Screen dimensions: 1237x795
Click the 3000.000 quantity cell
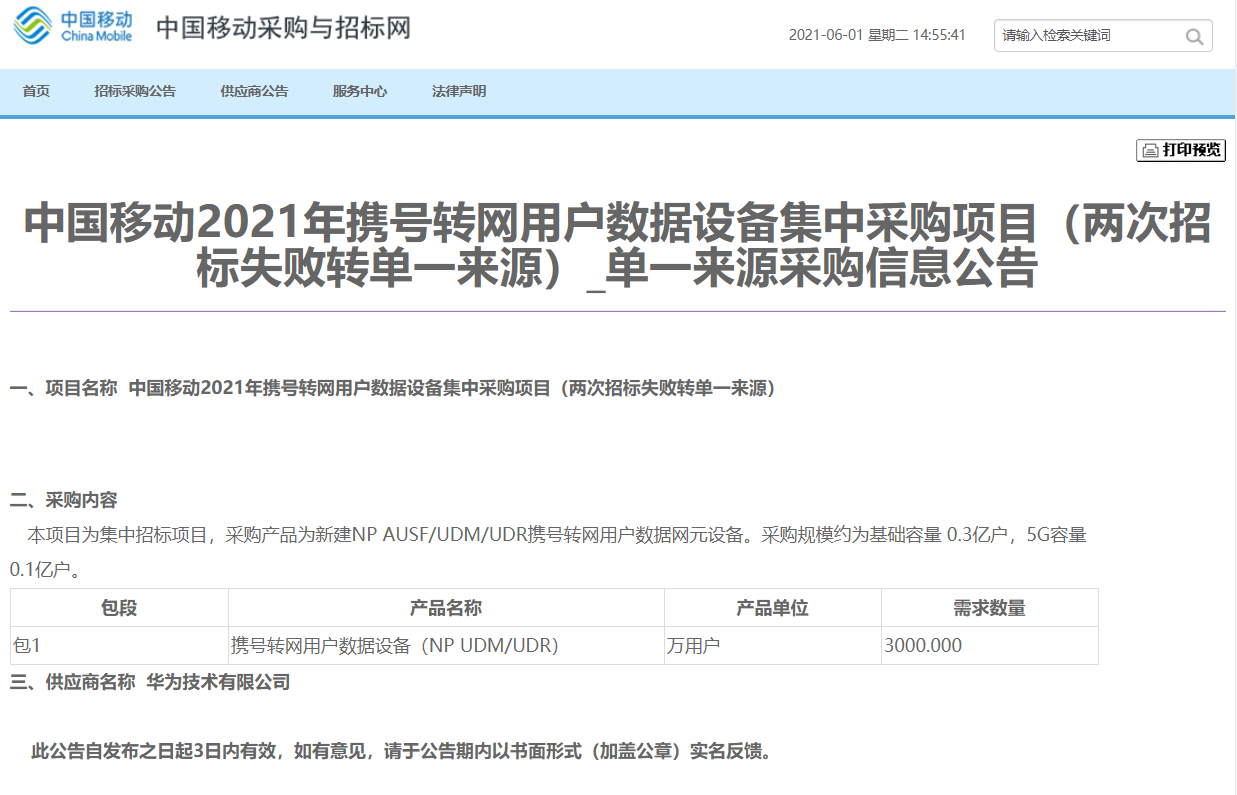(x=923, y=646)
